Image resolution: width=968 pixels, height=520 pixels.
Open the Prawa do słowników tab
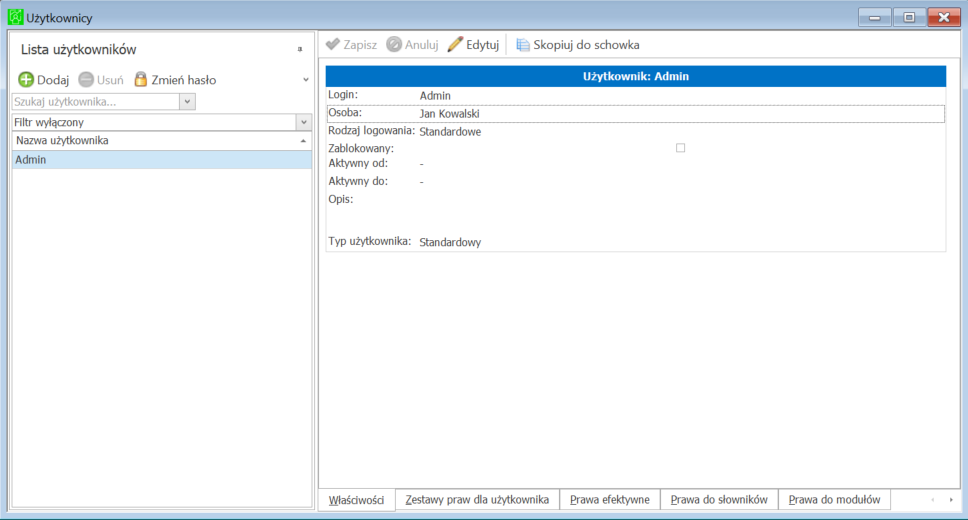pos(719,500)
